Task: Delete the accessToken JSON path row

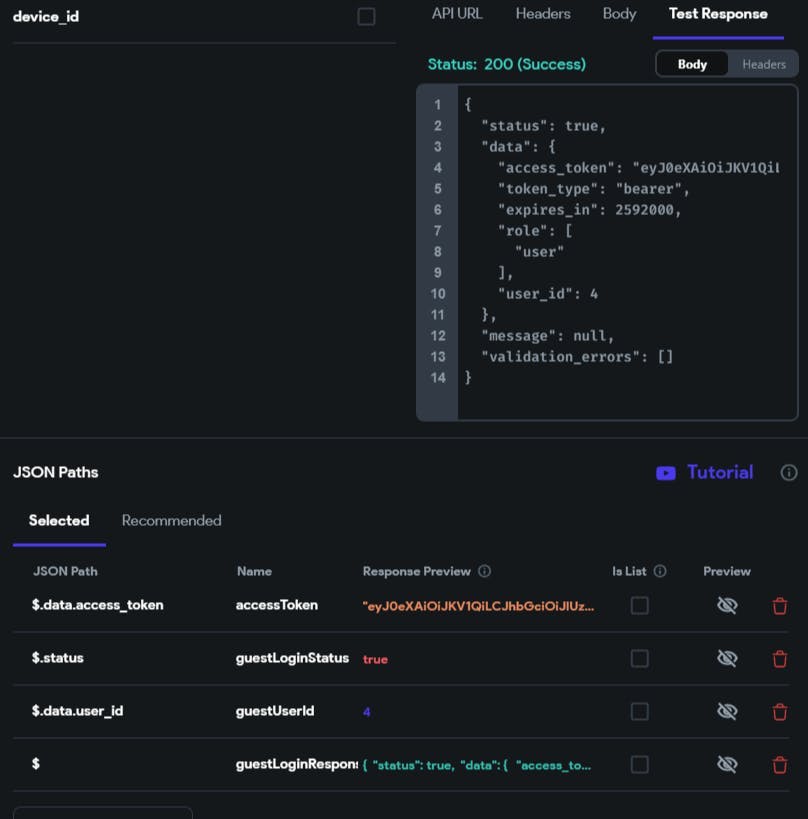Action: tap(780, 606)
